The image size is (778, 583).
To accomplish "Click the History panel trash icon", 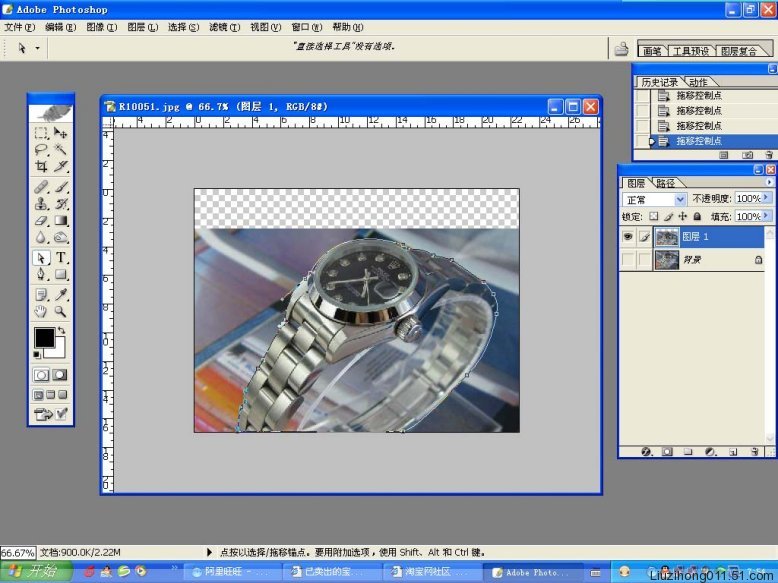I will [769, 155].
